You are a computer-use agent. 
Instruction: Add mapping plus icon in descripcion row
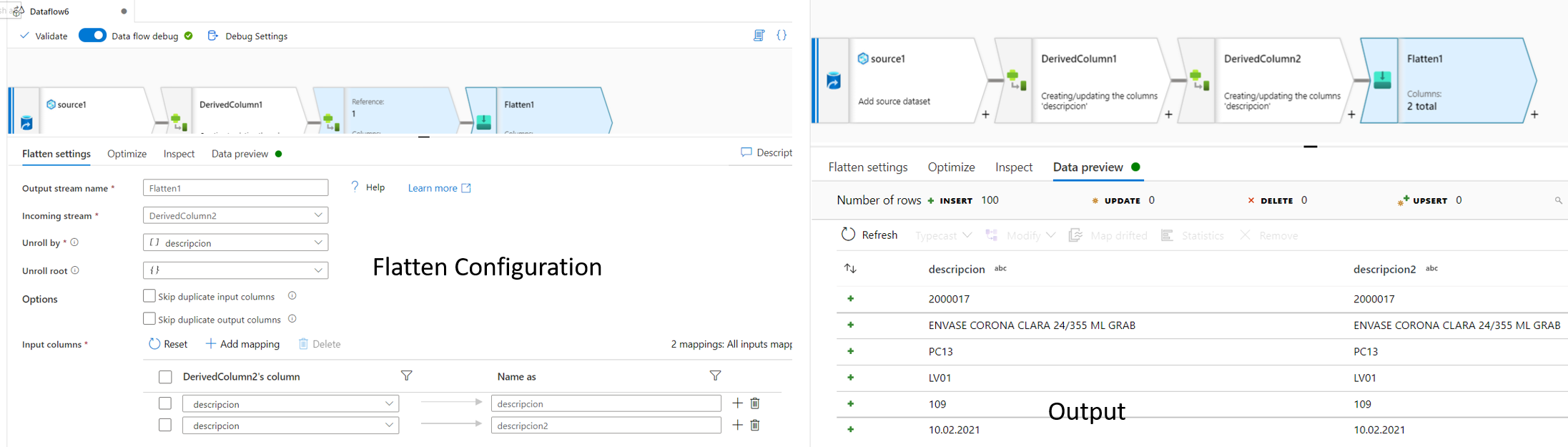737,403
